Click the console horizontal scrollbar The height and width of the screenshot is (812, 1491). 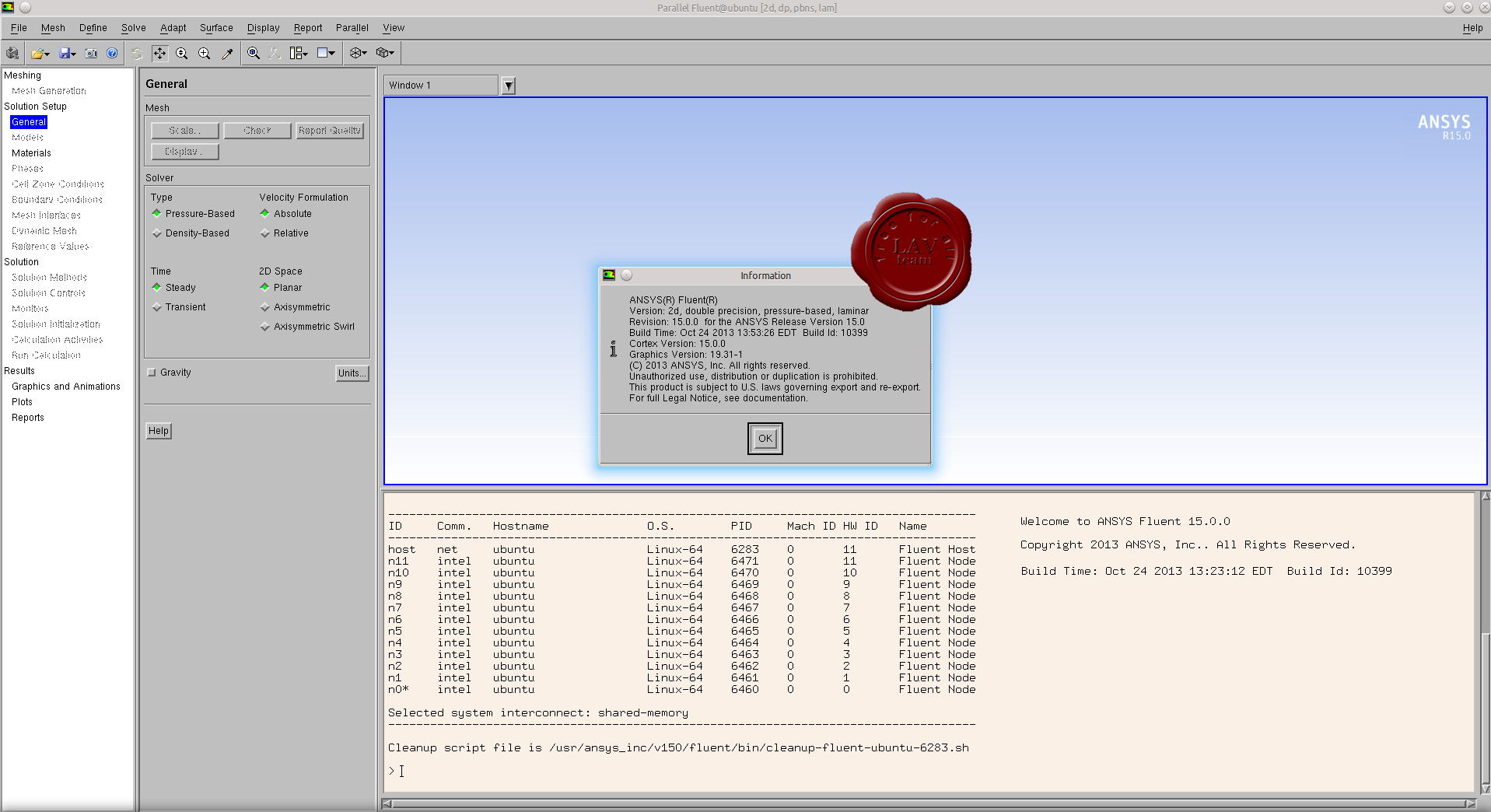click(929, 803)
